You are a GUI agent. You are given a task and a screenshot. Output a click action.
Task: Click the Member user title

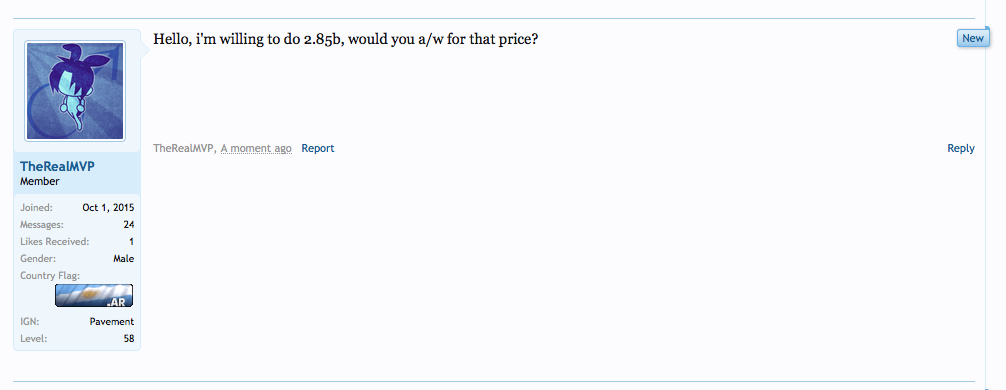40,182
